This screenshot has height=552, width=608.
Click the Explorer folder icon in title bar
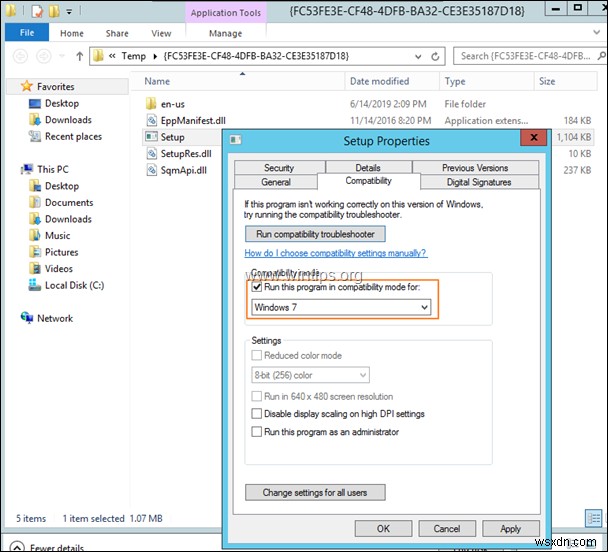(x=11, y=11)
